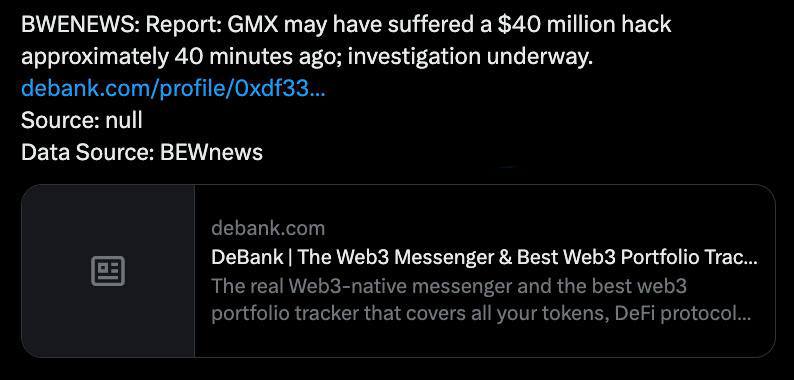Click the 'BEWnews' data source name
The image size is (794, 380).
[x=211, y=152]
